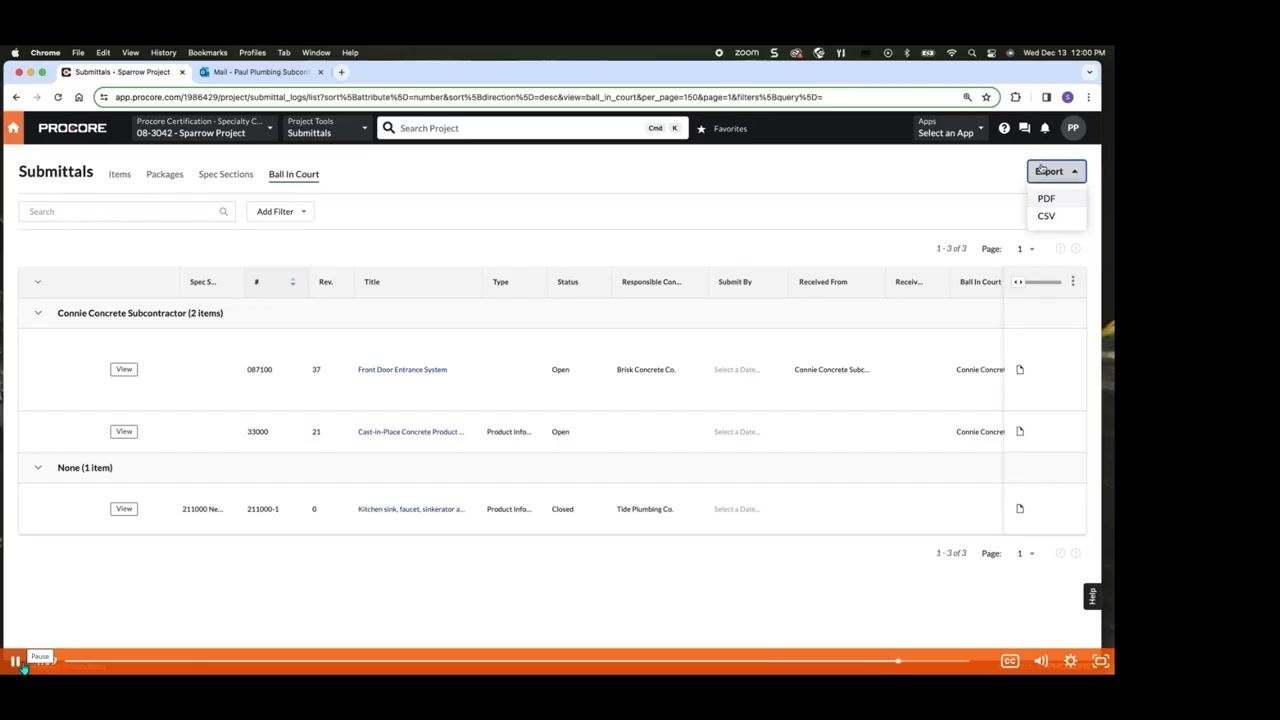Click the video settings gear icon
The image size is (1280, 720).
(x=1071, y=661)
